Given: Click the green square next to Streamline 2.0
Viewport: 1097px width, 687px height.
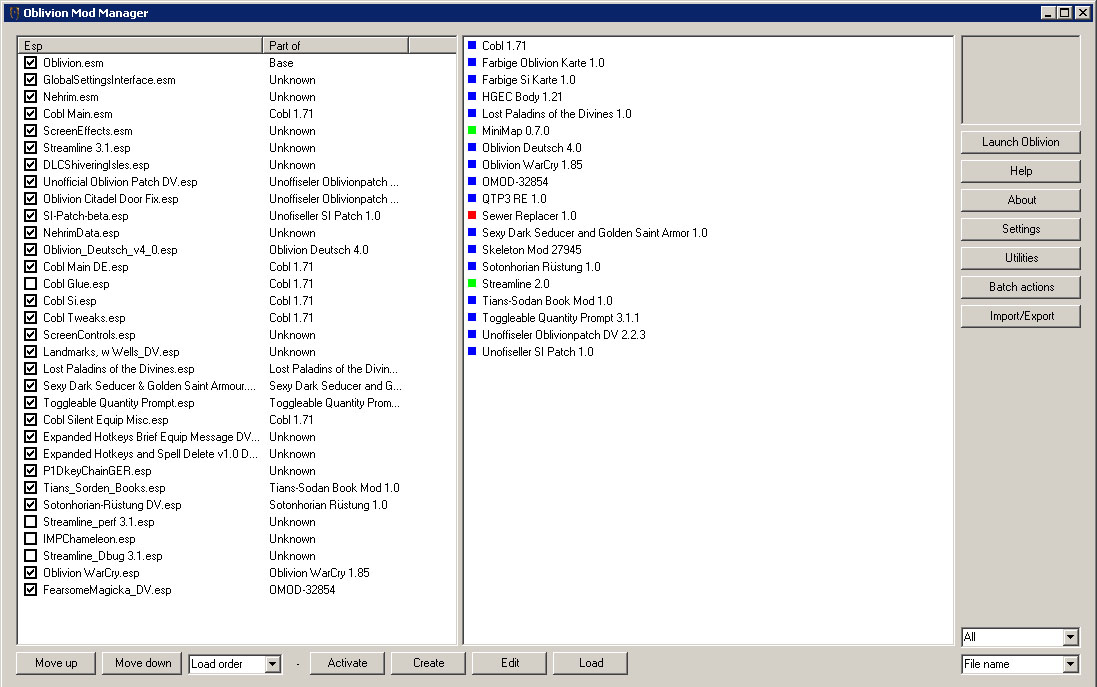Looking at the screenshot, I should click(472, 284).
